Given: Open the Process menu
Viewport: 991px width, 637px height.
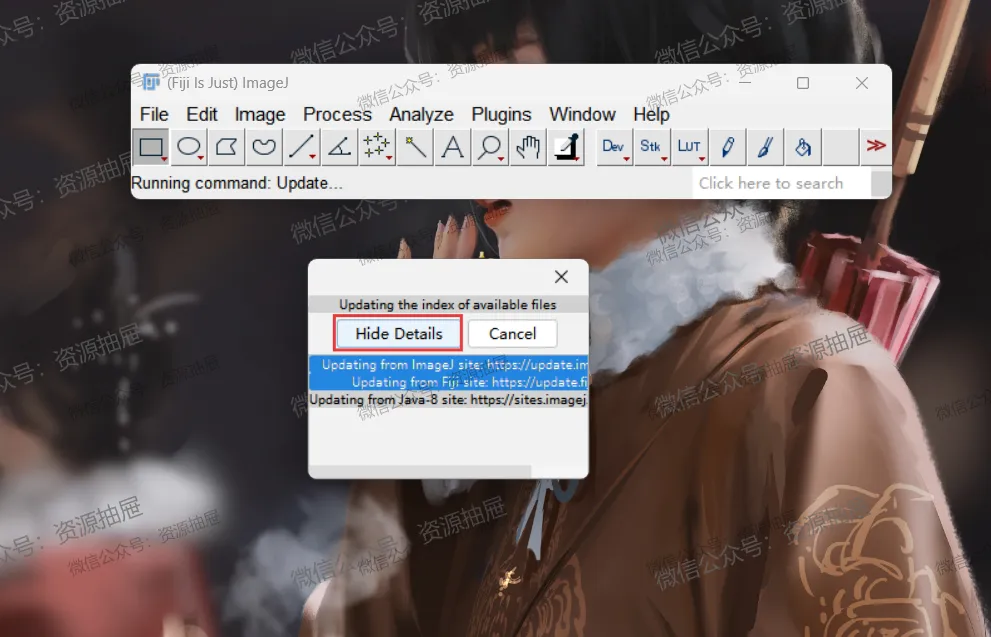Looking at the screenshot, I should [337, 114].
